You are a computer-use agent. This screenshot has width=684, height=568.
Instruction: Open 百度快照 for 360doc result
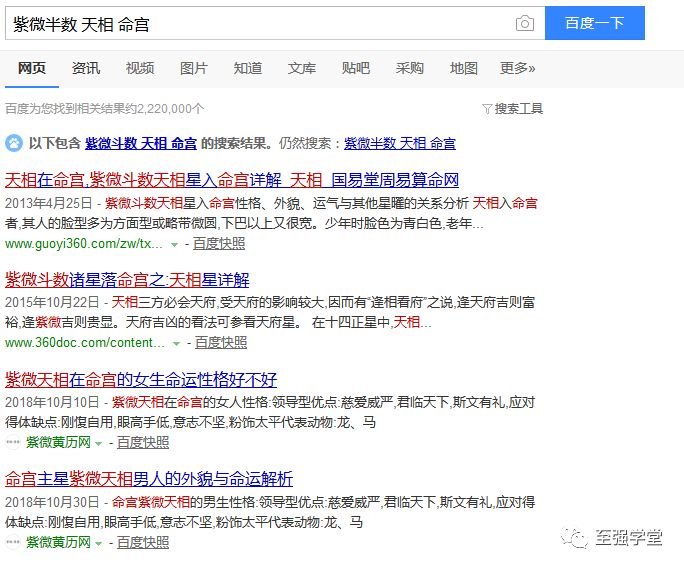click(221, 342)
